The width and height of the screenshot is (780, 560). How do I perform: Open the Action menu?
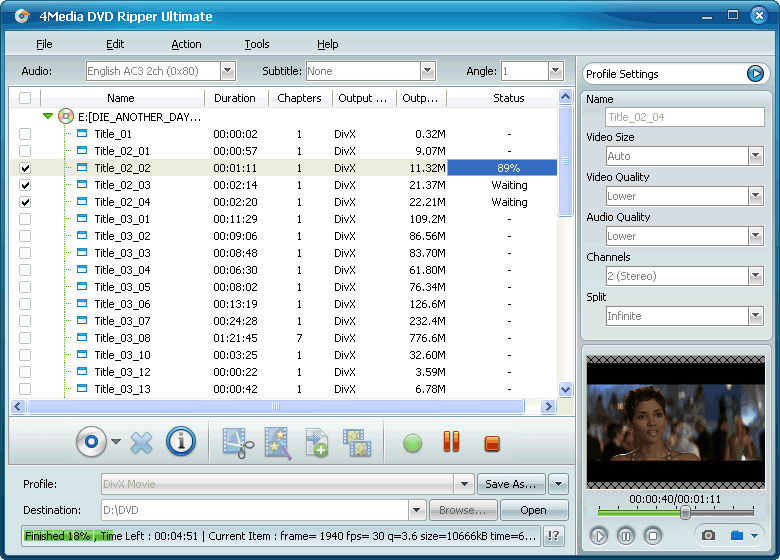186,44
